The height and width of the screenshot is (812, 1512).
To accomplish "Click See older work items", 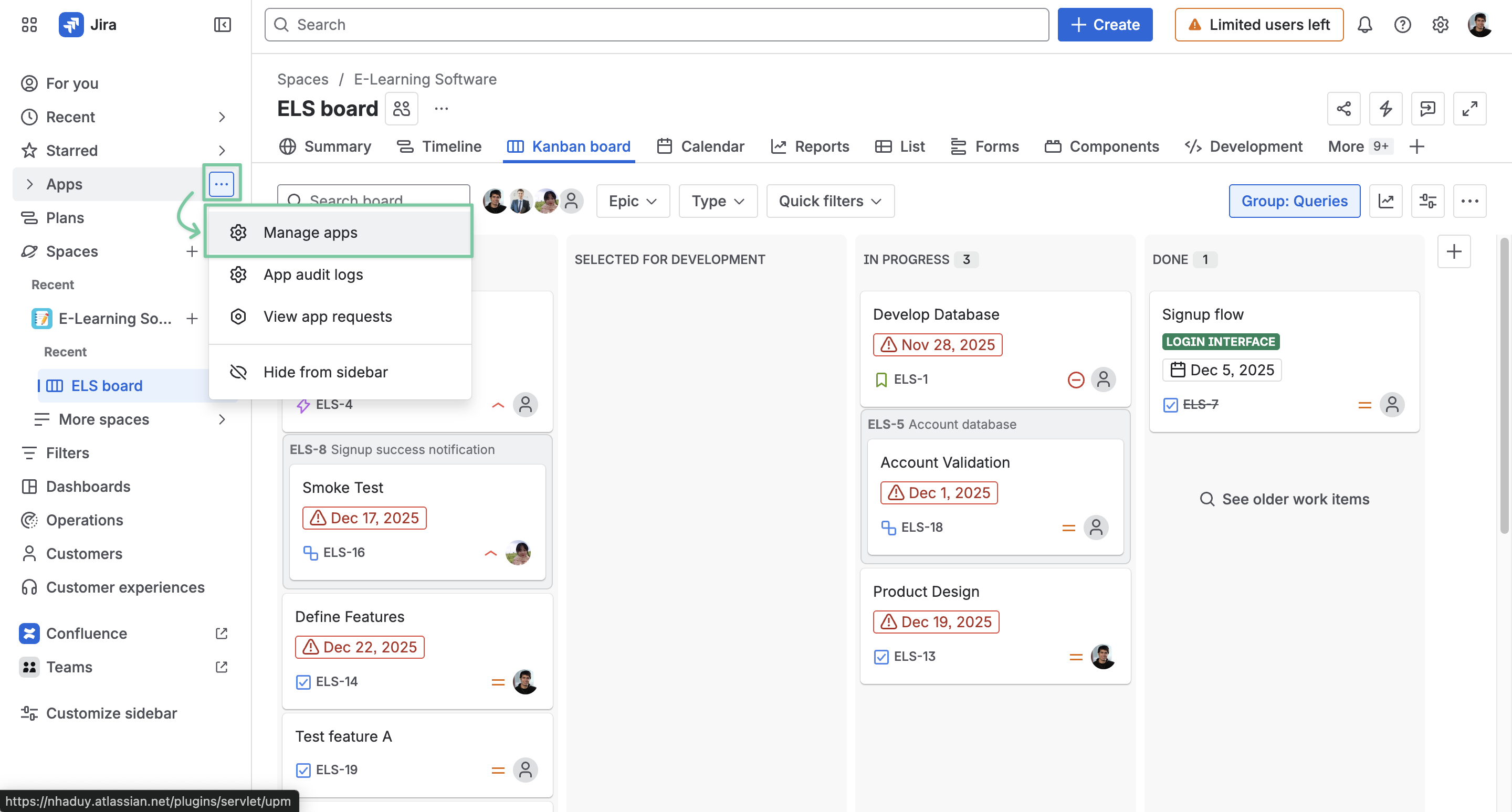I will 1284,499.
